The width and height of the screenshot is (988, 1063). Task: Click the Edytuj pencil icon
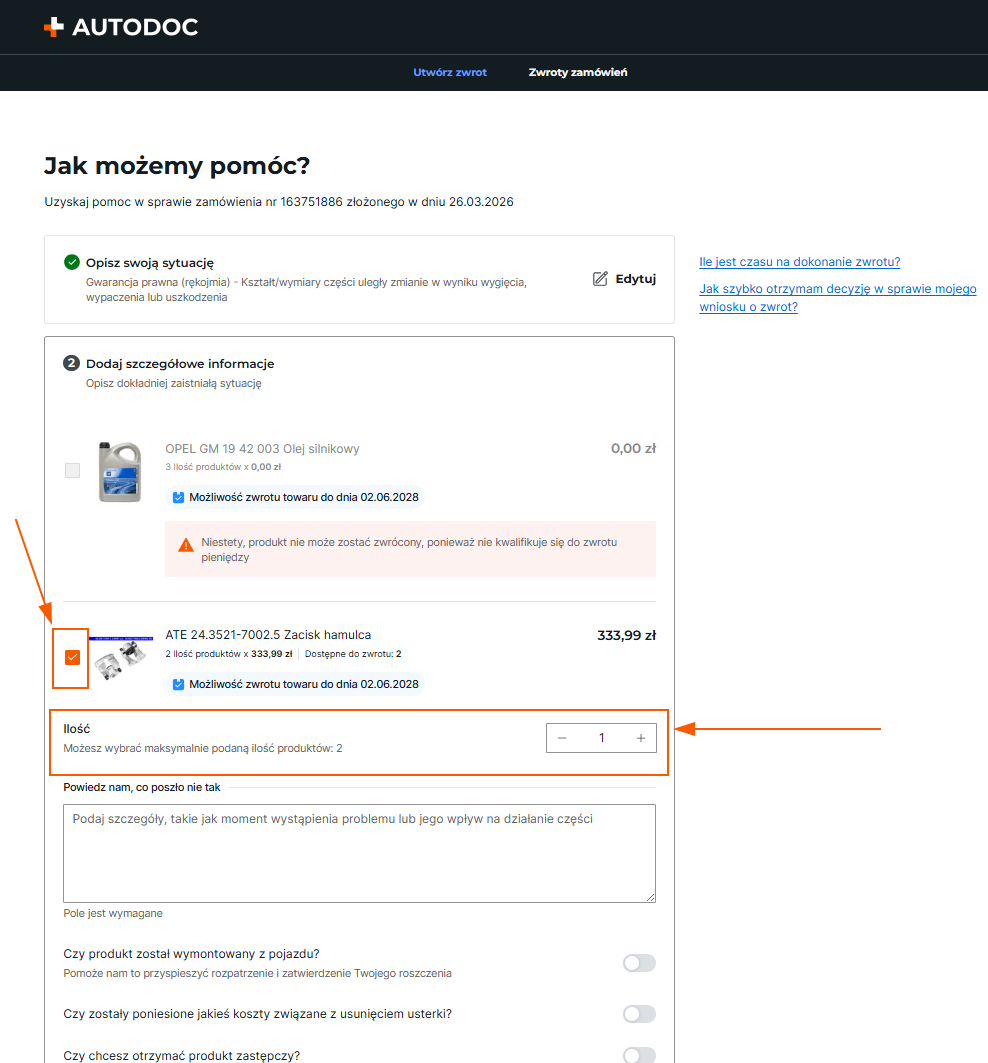click(x=600, y=279)
